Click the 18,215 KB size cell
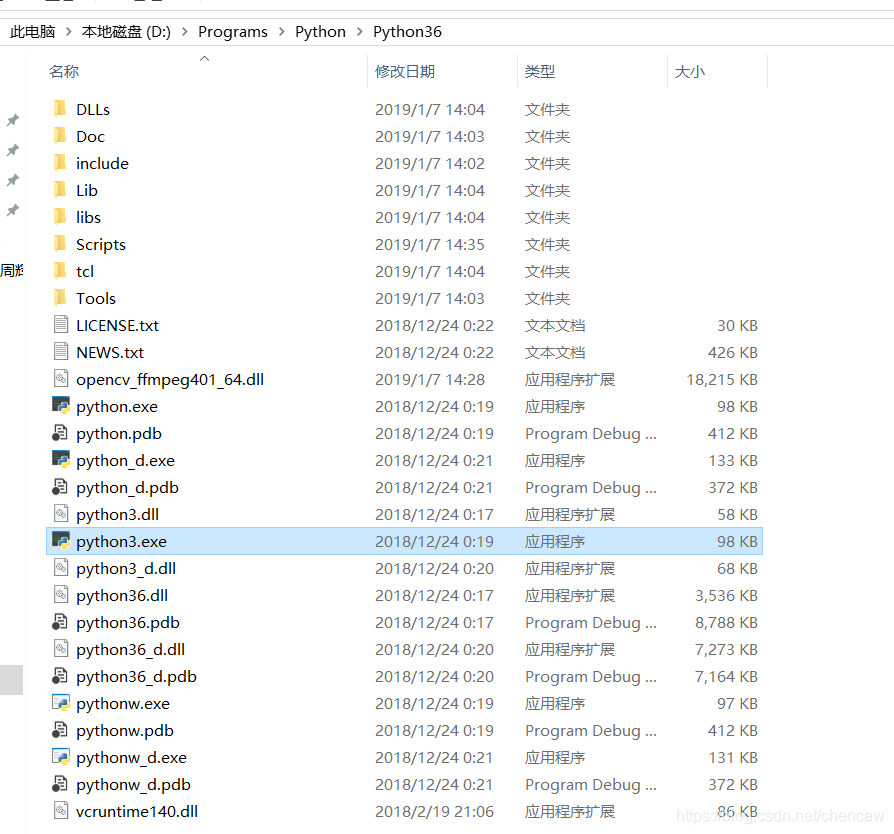894x834 pixels. point(722,380)
